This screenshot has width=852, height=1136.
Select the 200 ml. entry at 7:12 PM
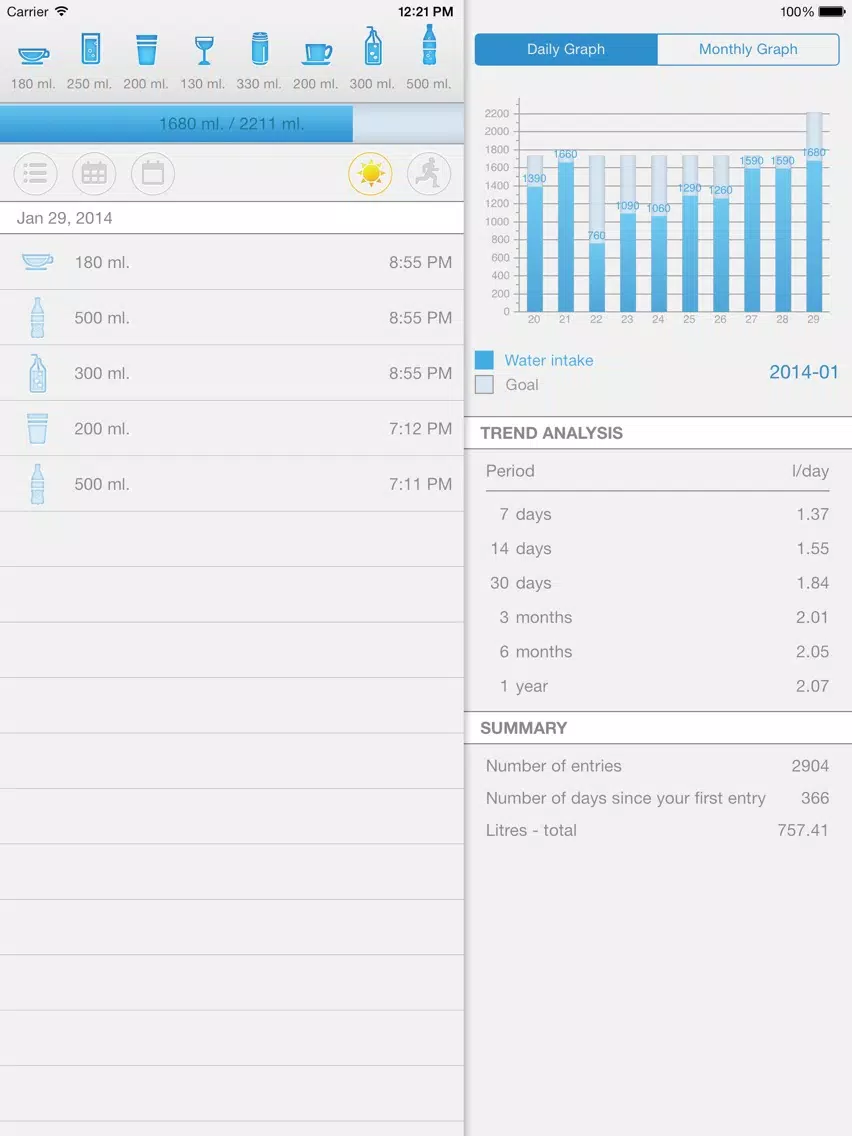(x=232, y=428)
